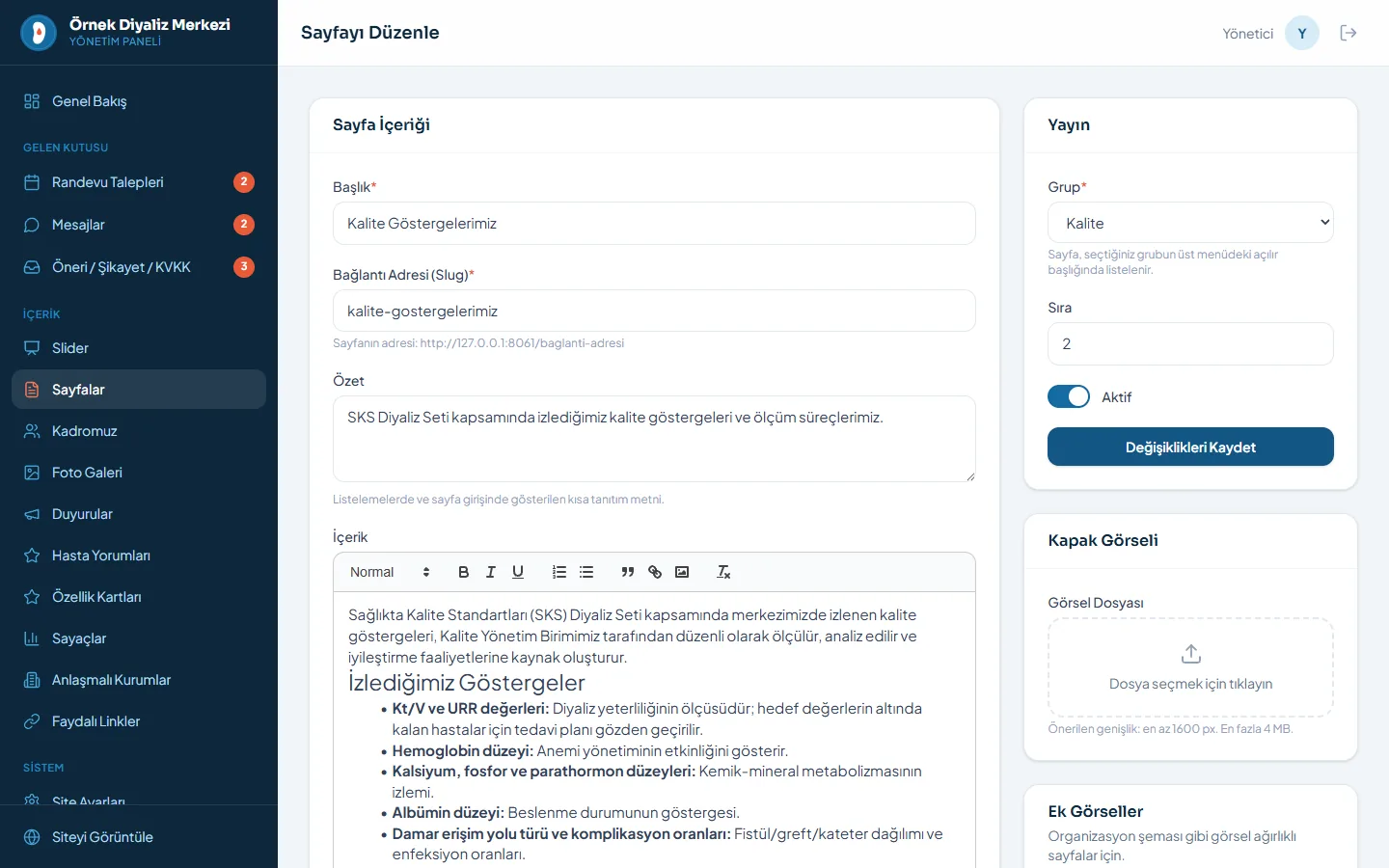Toggle underline formatting in editor toolbar
Screen dimensions: 1389x868
point(518,572)
